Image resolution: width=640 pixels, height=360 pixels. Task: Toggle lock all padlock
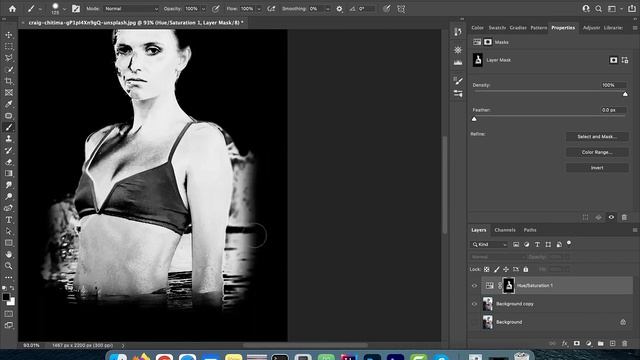point(526,269)
